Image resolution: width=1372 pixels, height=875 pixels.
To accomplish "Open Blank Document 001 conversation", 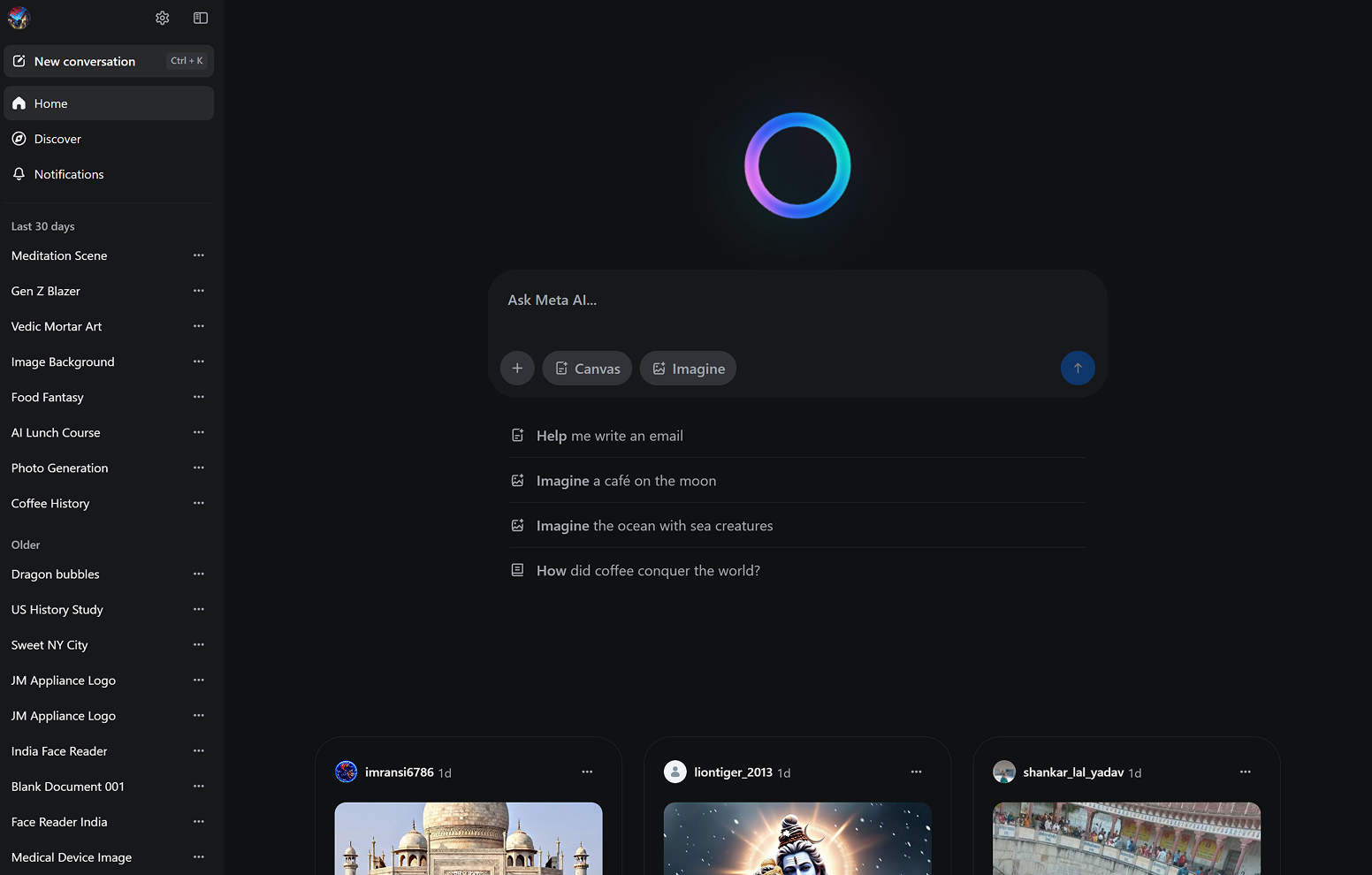I will [x=68, y=786].
